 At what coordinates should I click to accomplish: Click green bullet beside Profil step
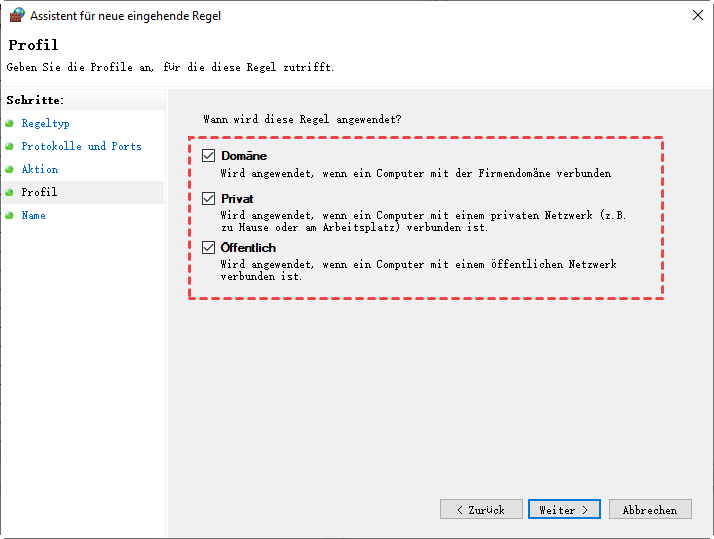point(10,192)
